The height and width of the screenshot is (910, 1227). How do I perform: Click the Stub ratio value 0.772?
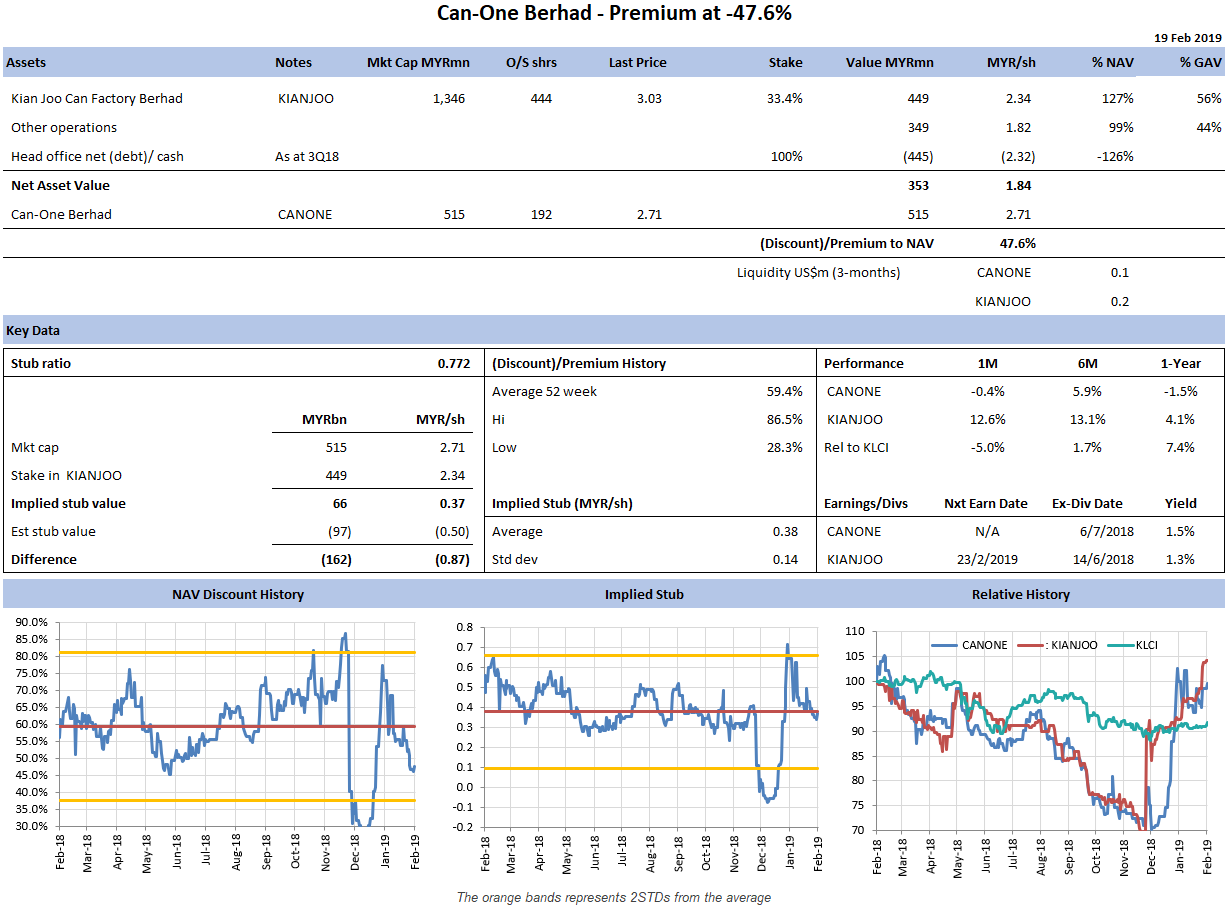453,364
